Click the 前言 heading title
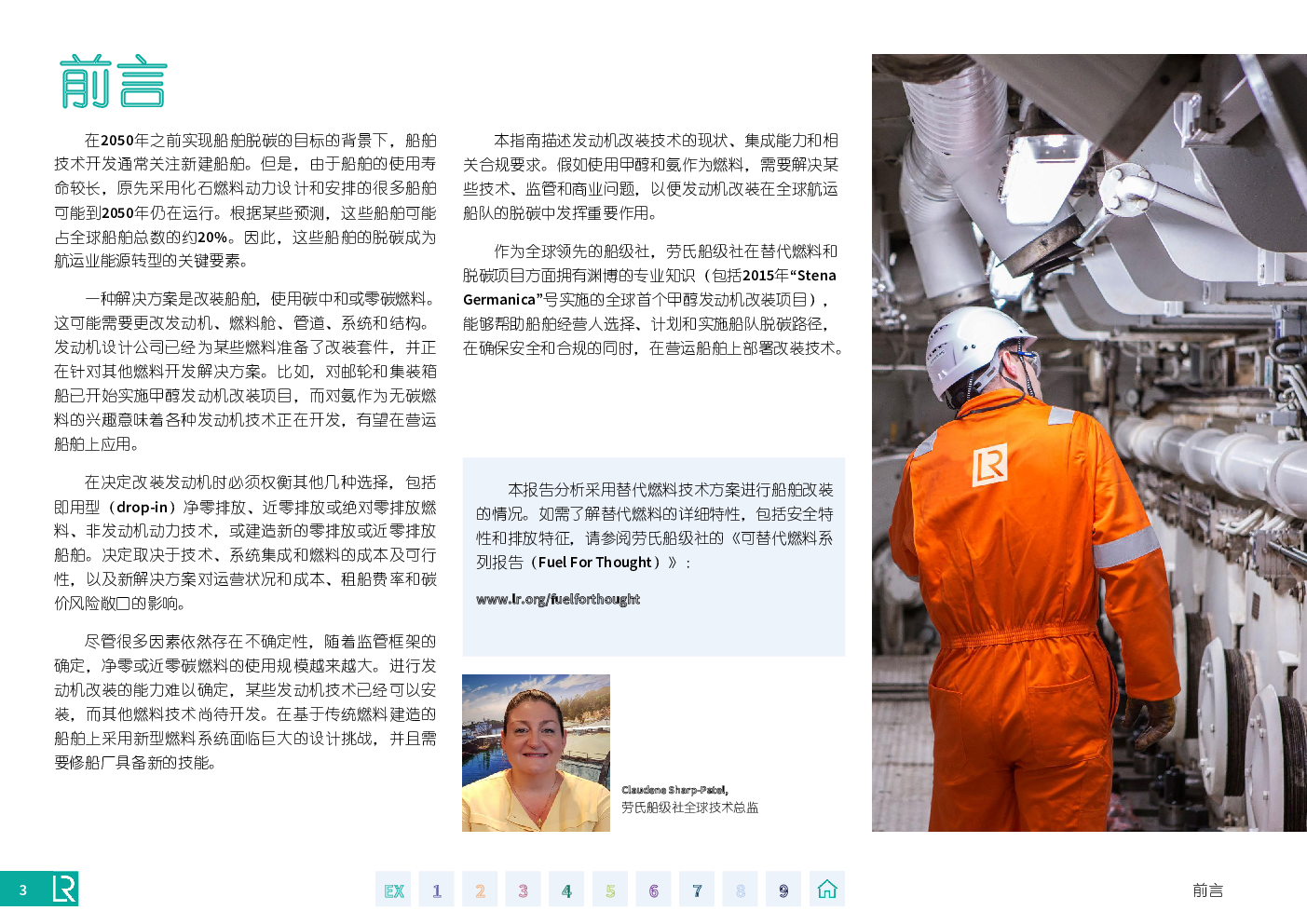This screenshot has width=1307, height=924. (113, 82)
